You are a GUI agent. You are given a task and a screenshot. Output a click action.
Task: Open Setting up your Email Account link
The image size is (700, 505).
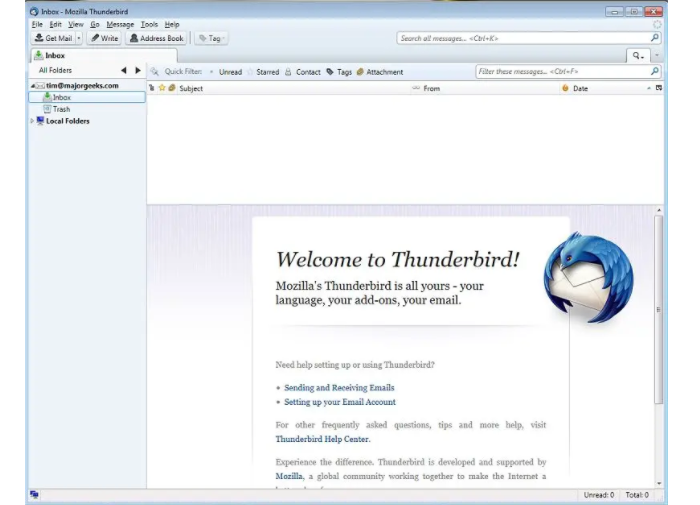click(340, 402)
